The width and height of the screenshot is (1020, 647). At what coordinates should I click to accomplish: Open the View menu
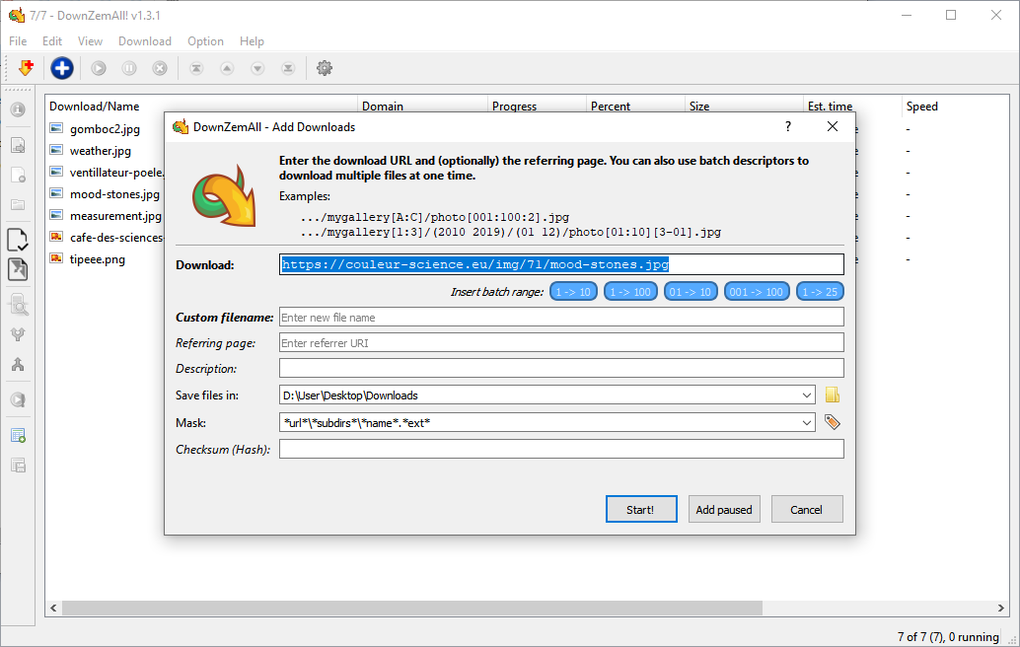90,41
